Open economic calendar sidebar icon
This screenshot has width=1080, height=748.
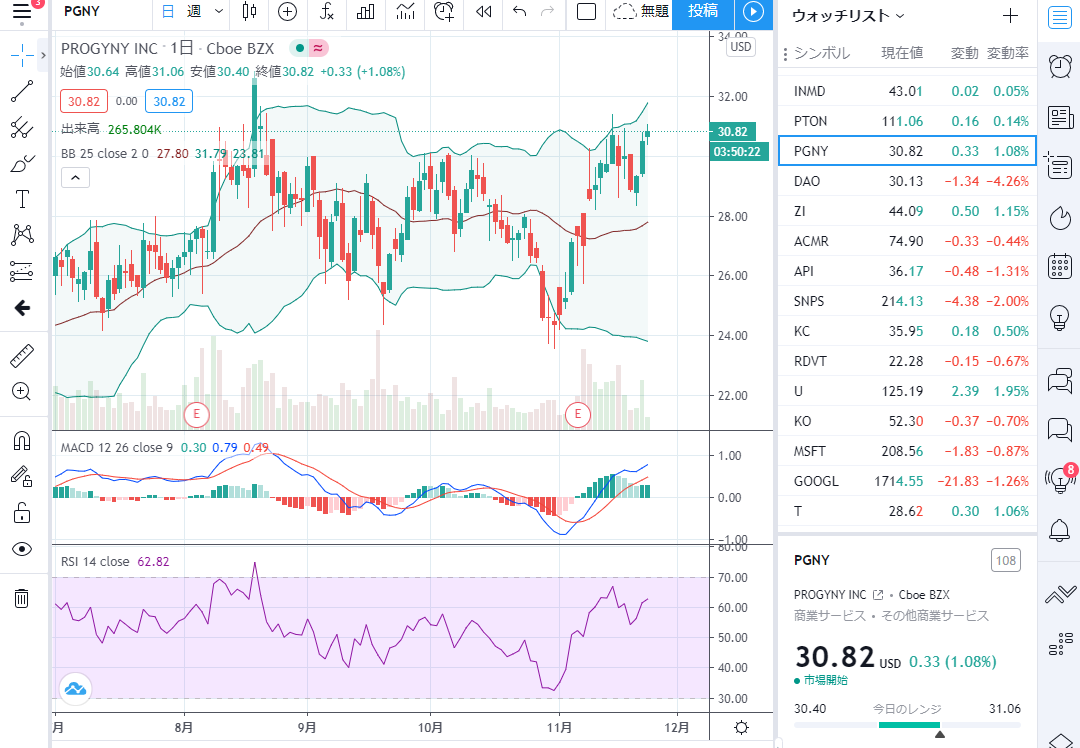point(1059,266)
